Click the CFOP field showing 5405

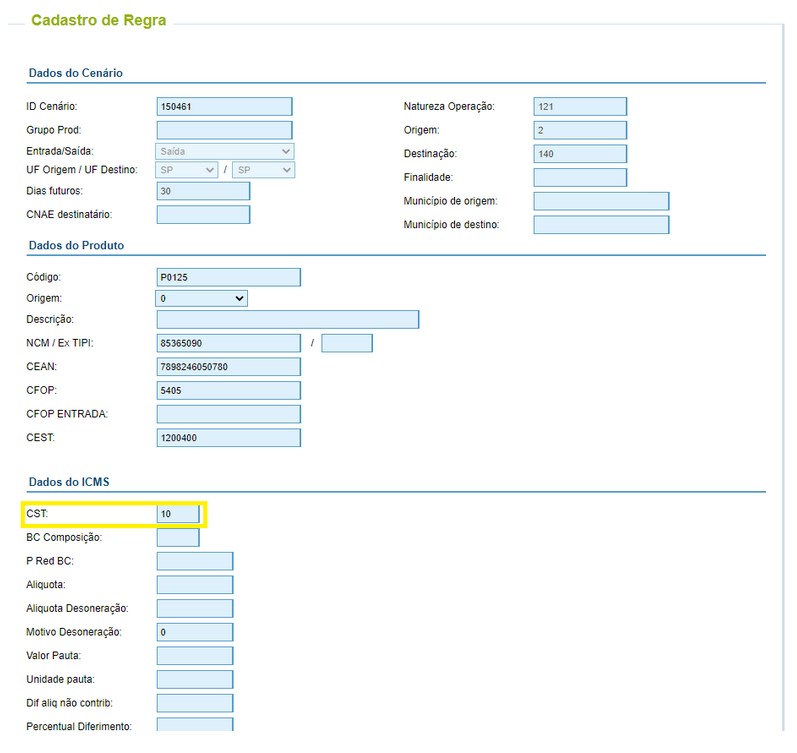228,390
